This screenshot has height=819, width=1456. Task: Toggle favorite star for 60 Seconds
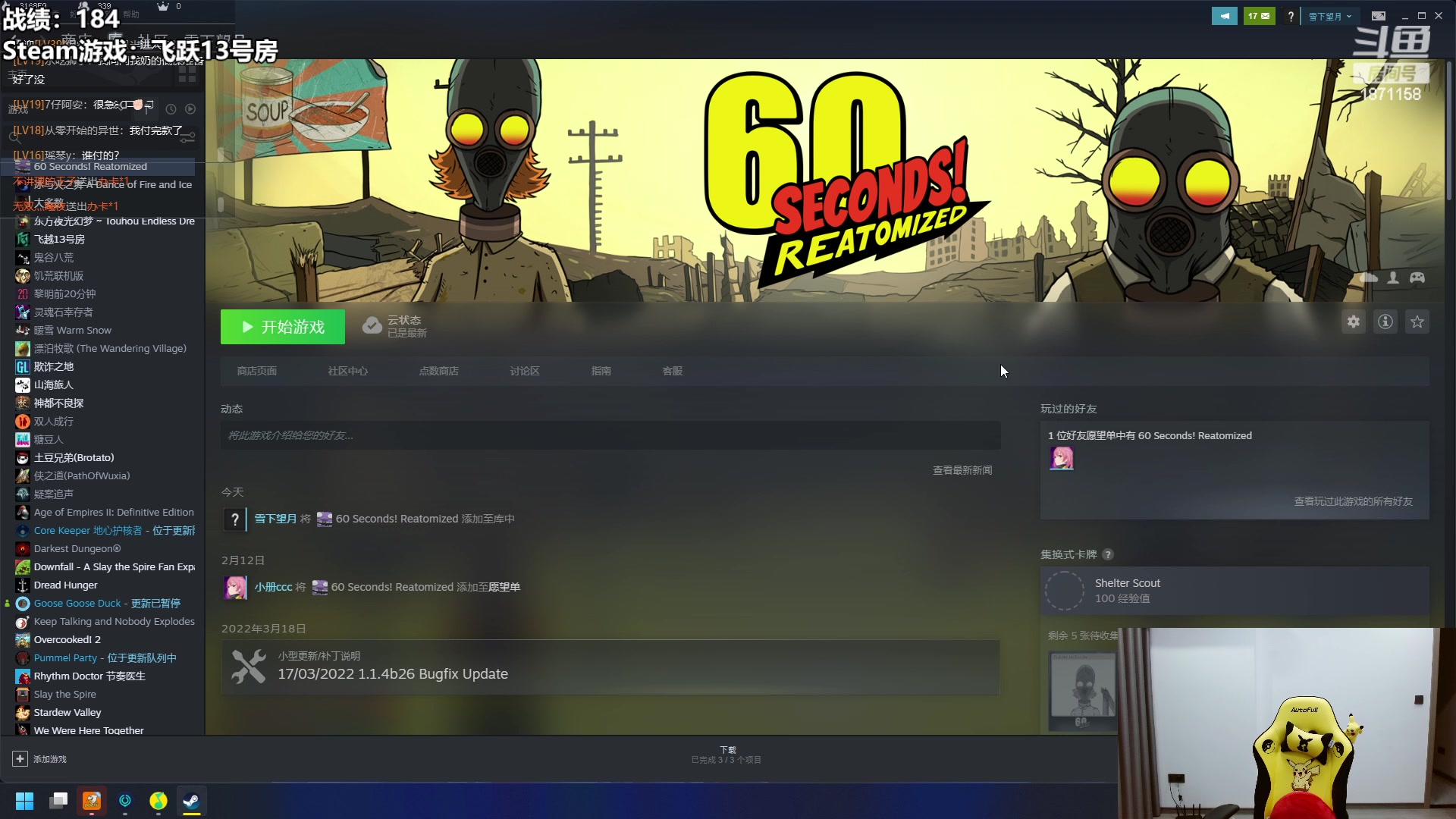1417,322
